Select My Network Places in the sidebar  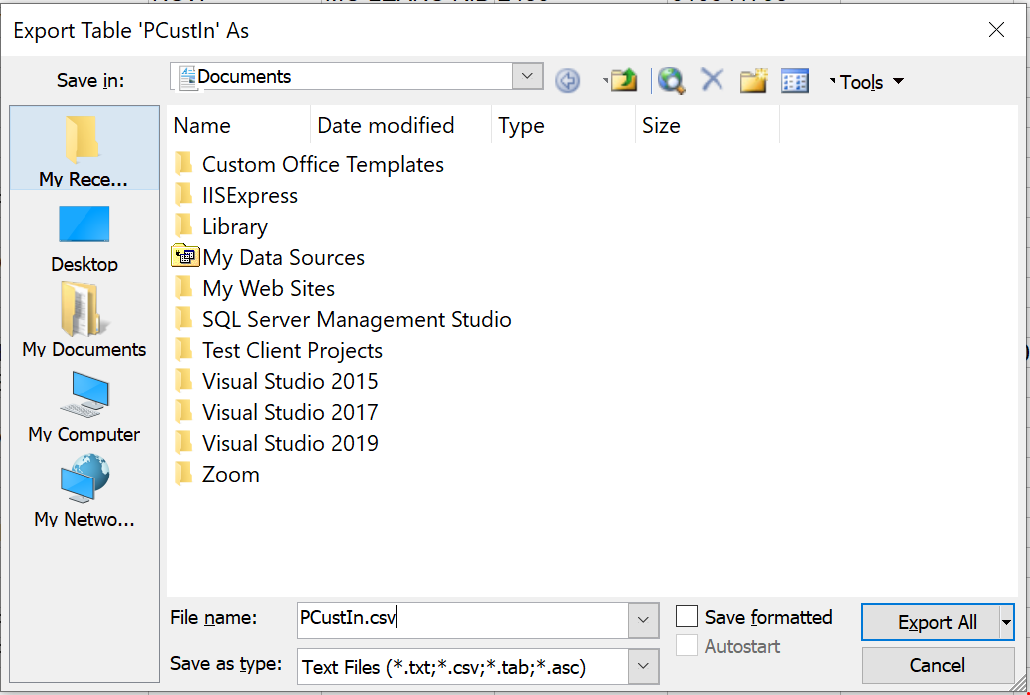(x=84, y=490)
